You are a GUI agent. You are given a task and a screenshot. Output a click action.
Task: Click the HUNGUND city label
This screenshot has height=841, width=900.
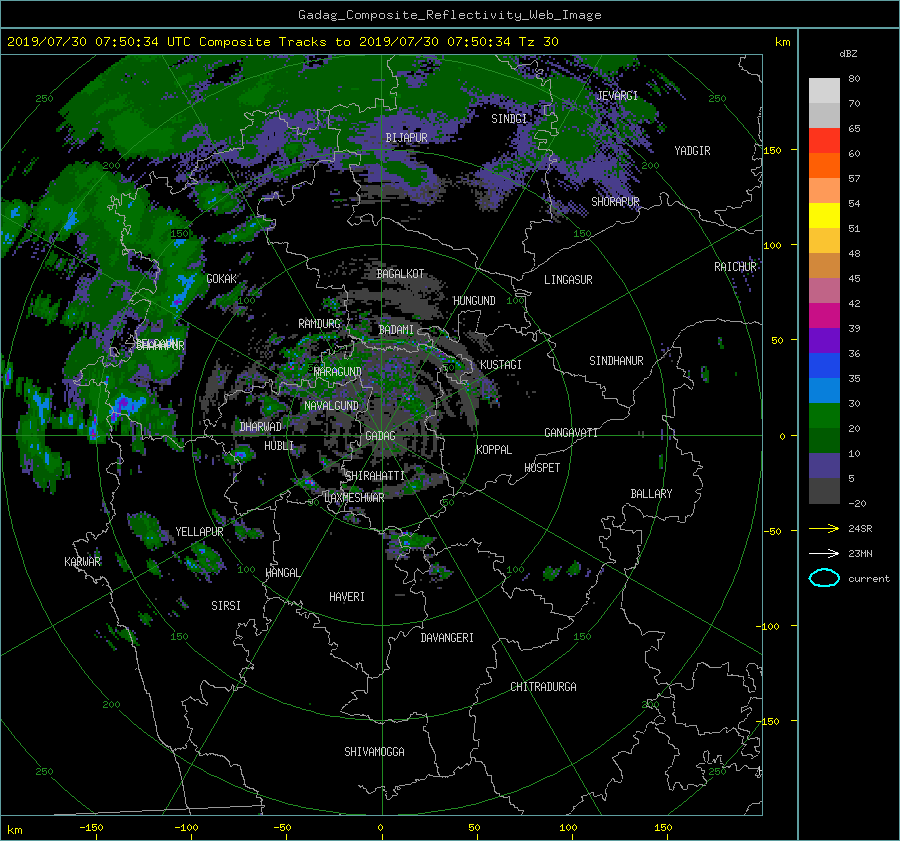pos(474,301)
